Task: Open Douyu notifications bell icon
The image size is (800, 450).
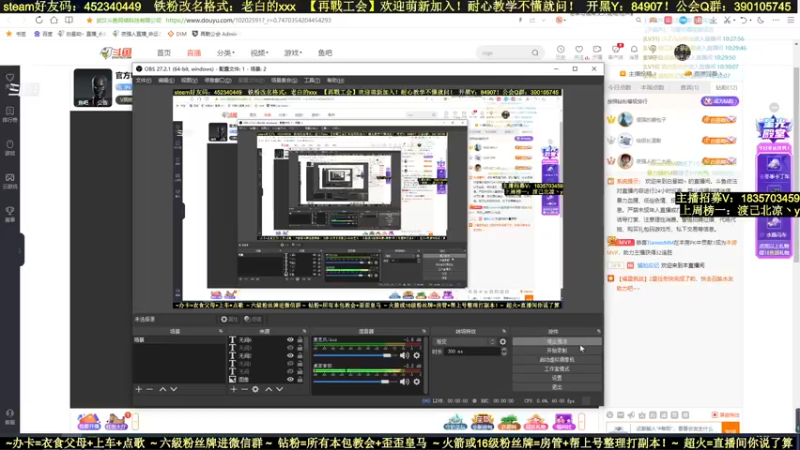Action: 634,49
